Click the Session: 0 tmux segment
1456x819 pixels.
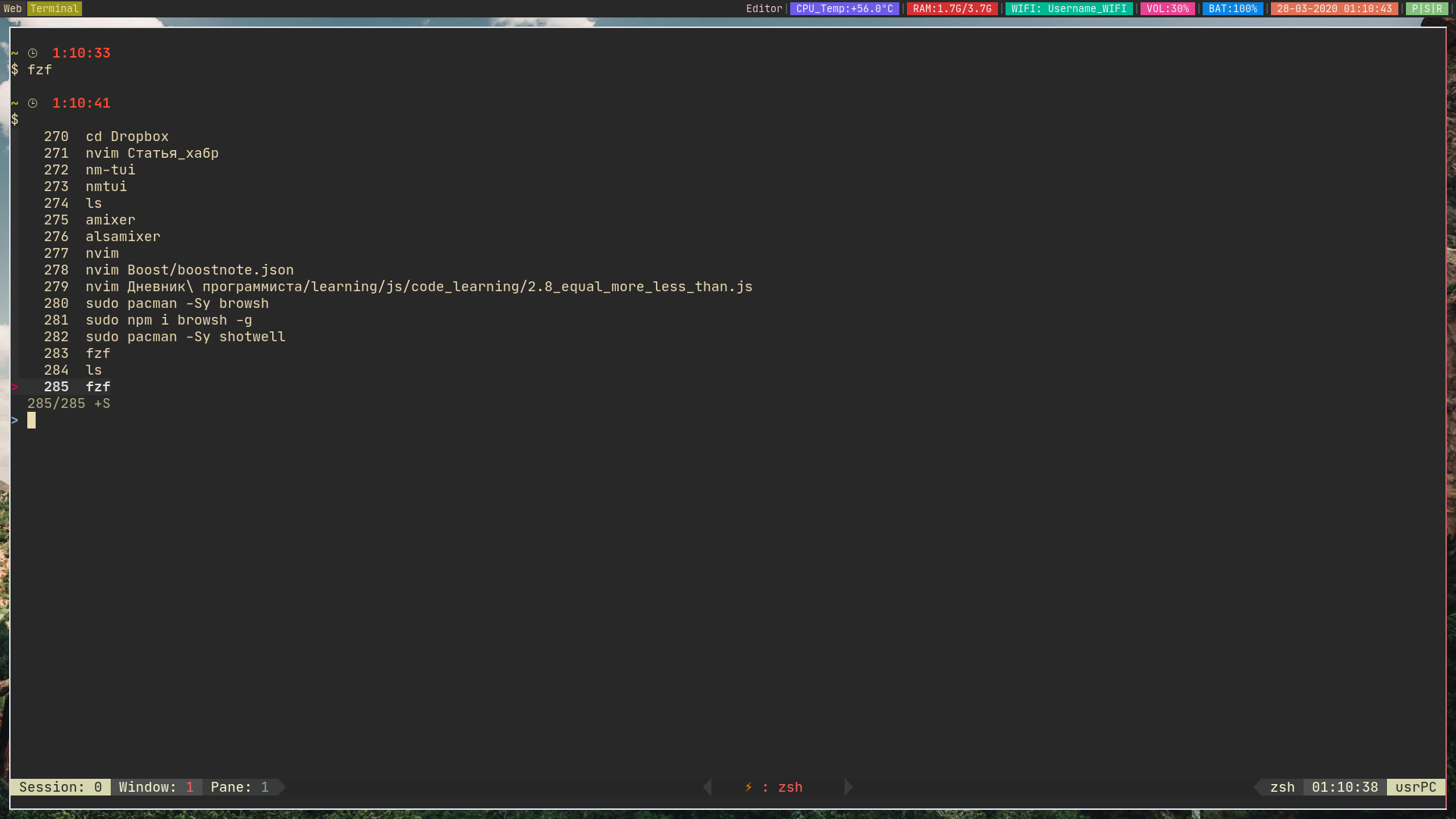coord(61,787)
